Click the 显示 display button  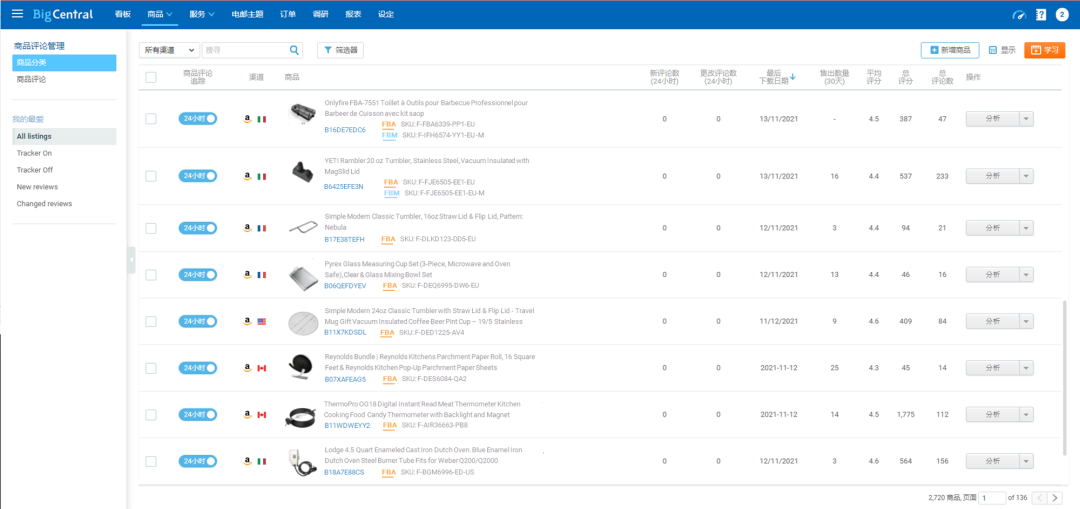point(1002,50)
